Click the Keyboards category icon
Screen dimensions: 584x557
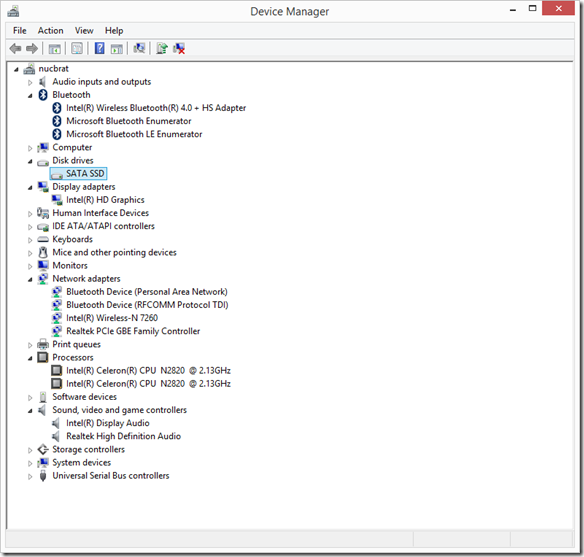[43, 239]
